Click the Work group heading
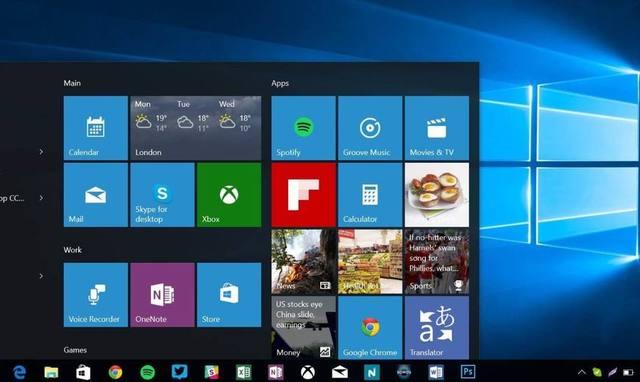Viewport: 640px width, 382px height. pyautogui.click(x=73, y=250)
